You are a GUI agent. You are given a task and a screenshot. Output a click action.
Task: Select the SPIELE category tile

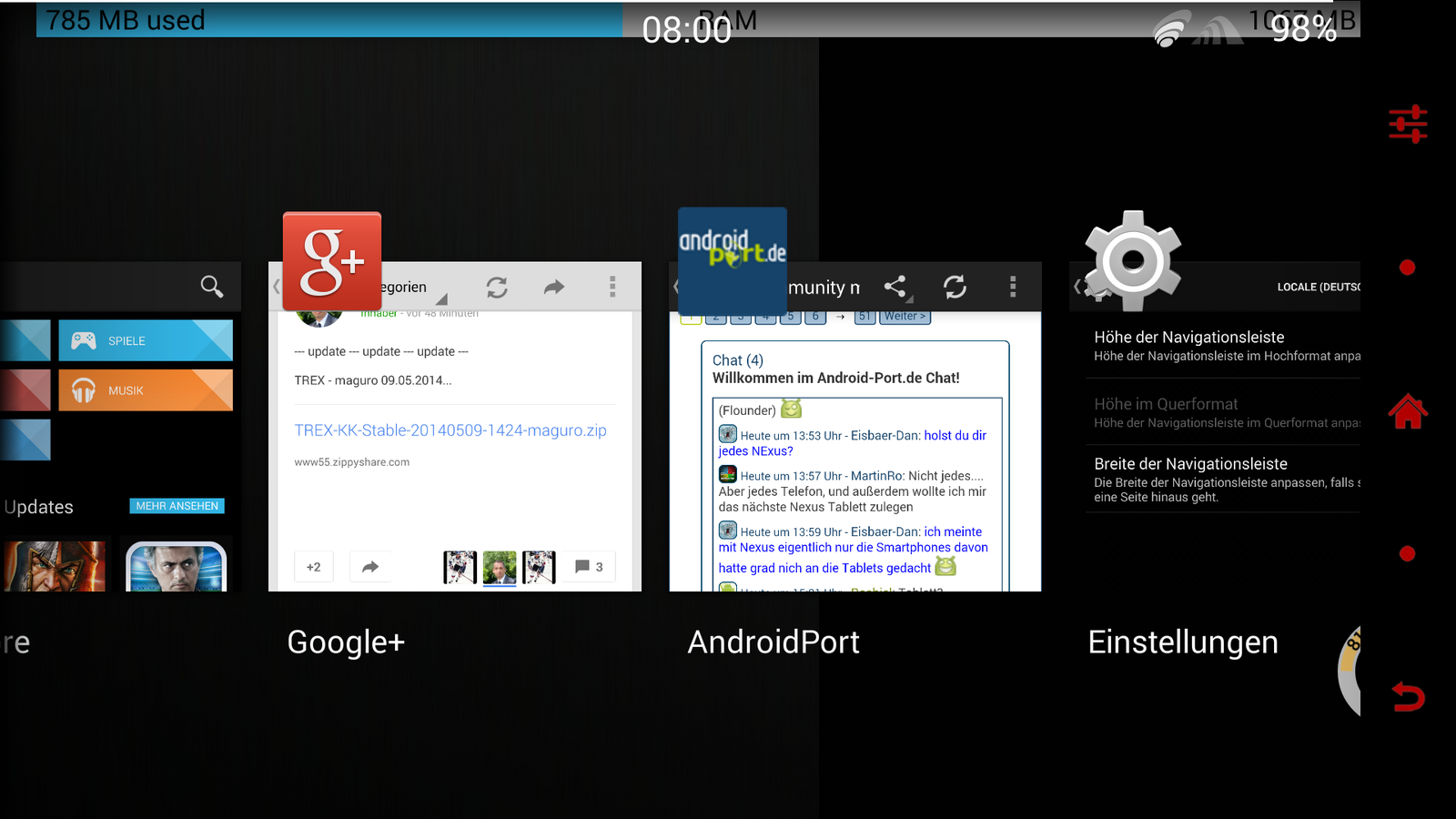146,340
